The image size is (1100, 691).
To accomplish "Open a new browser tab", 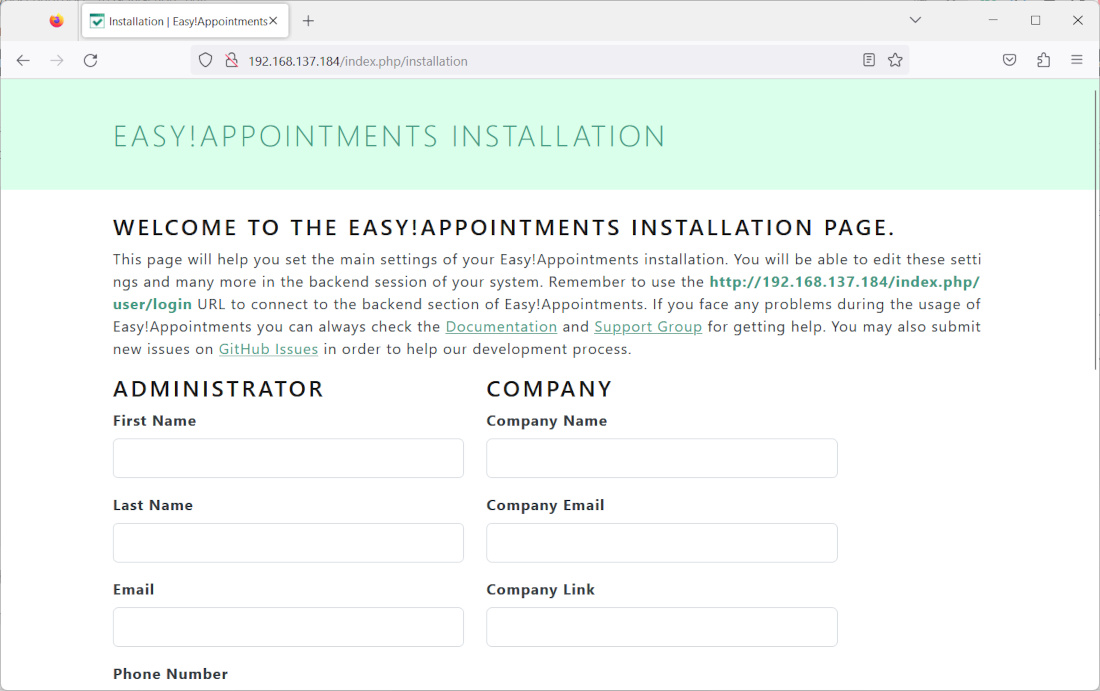I will pos(308,20).
